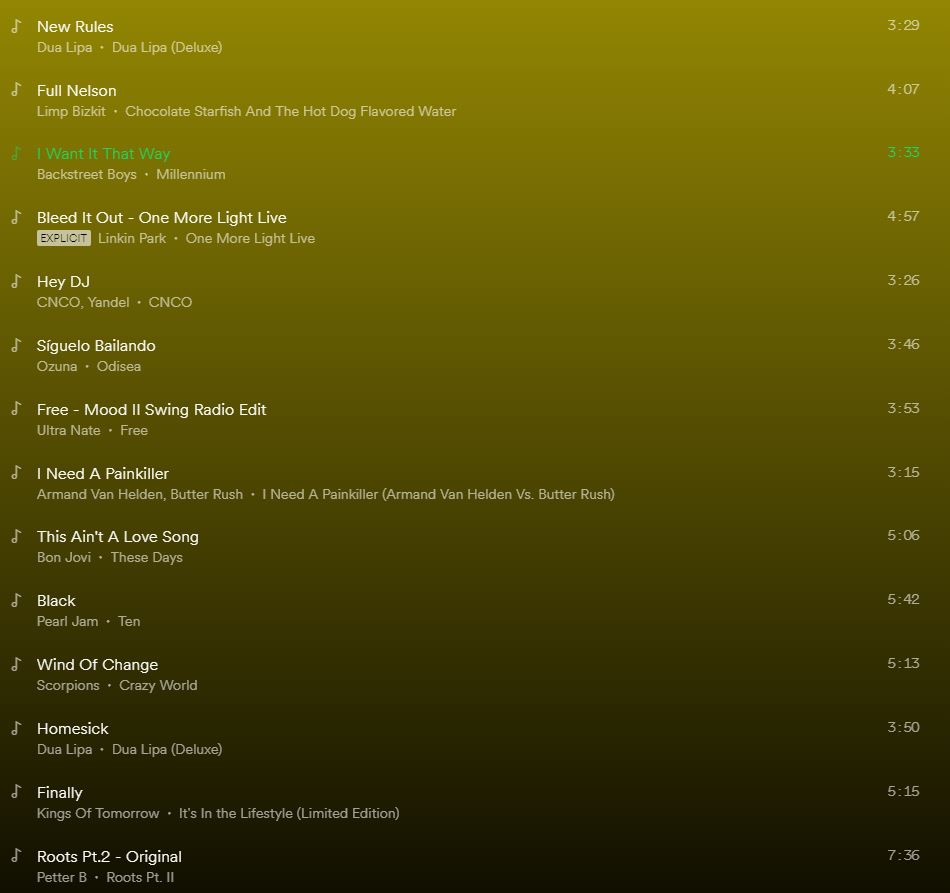The height and width of the screenshot is (893, 950).
Task: Click the note icon for Roots Pt.2 - Original
Action: [x=16, y=855]
